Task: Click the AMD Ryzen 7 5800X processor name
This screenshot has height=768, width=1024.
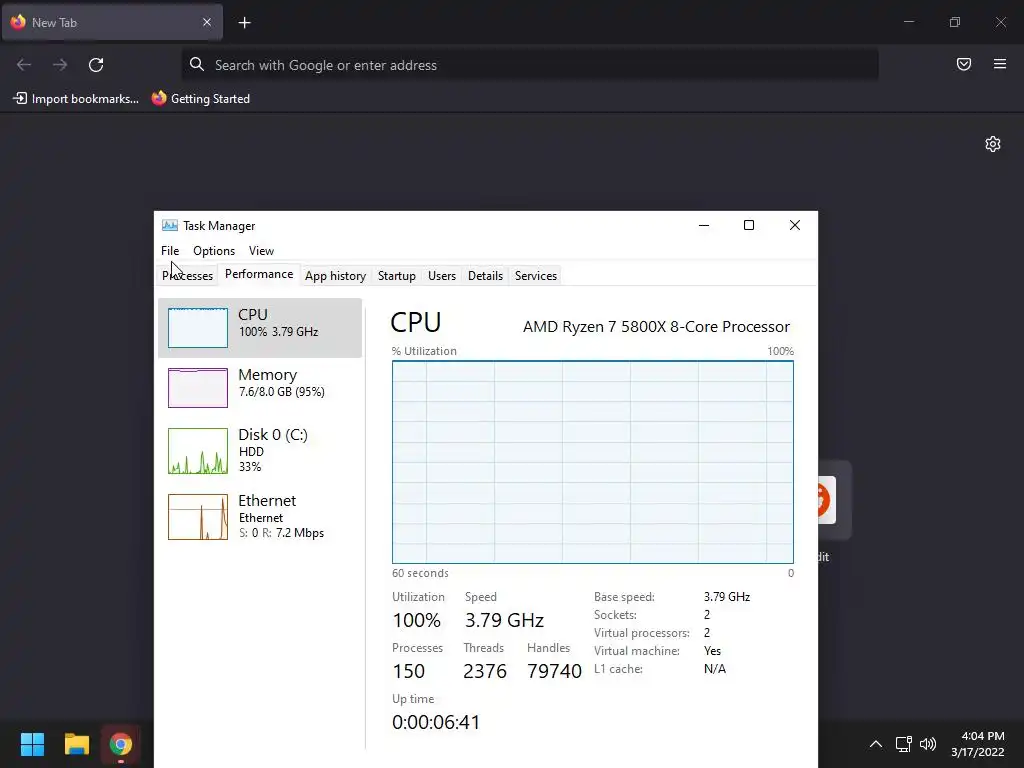Action: click(x=656, y=327)
